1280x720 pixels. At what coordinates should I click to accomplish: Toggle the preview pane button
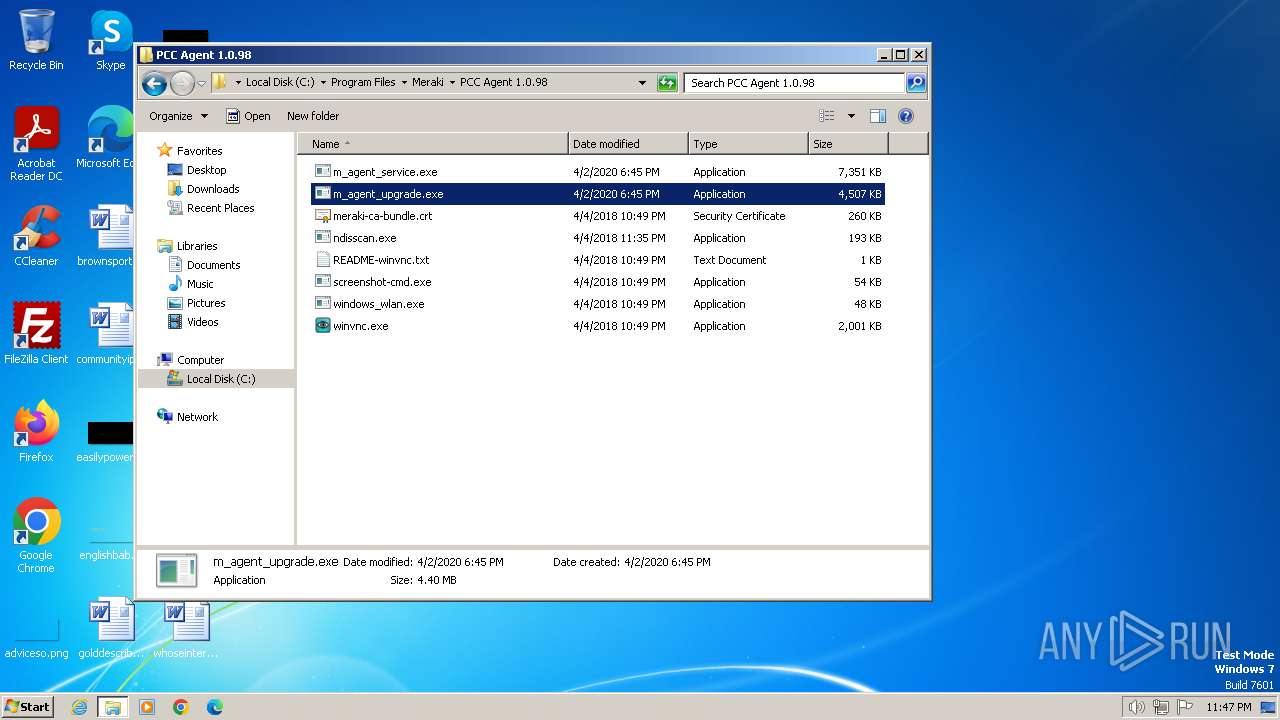tap(878, 116)
